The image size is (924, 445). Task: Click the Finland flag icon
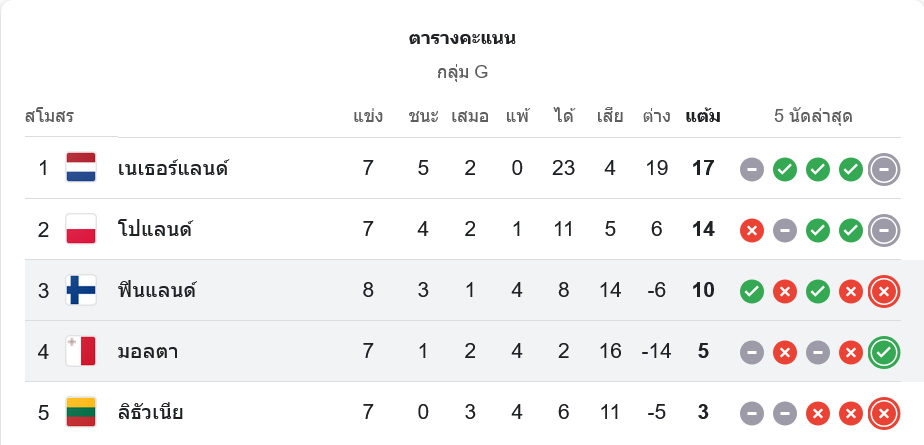point(81,291)
